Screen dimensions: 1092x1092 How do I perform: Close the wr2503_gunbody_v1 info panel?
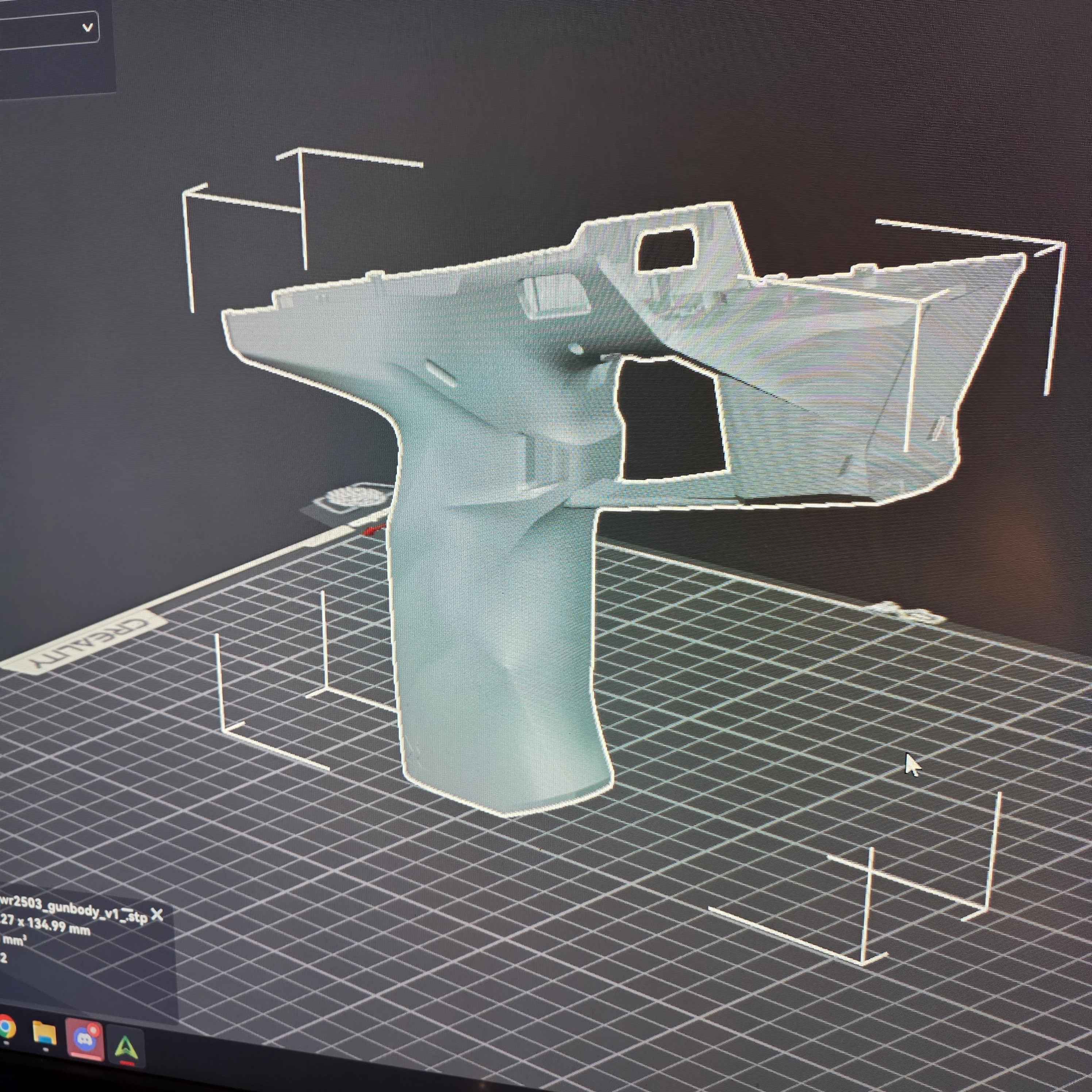[157, 915]
